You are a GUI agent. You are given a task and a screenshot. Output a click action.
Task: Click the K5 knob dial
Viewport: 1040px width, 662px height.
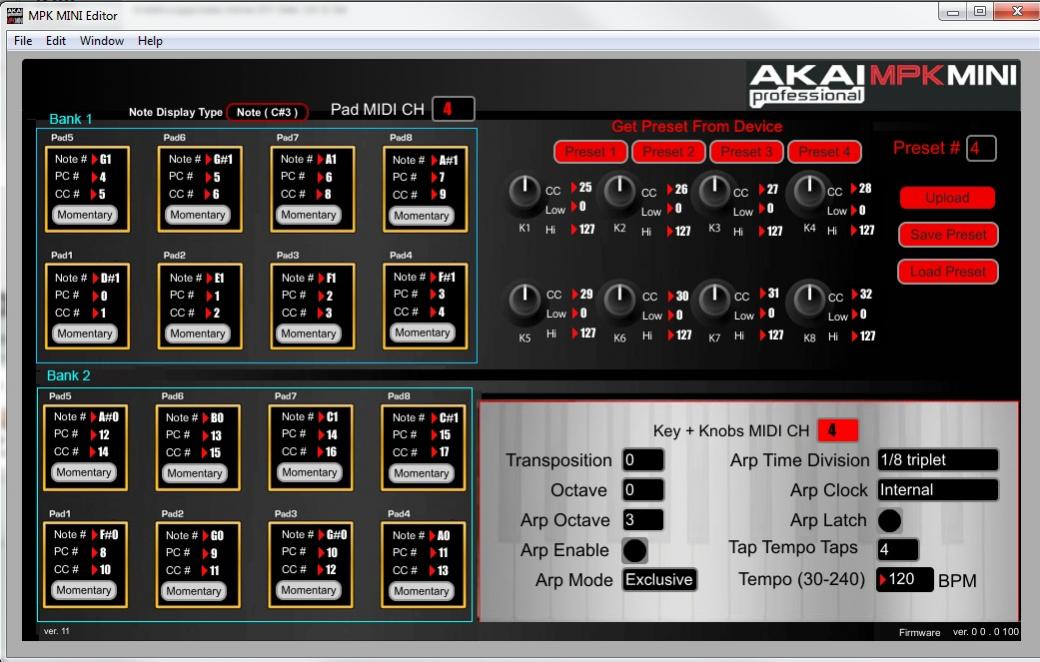525,299
